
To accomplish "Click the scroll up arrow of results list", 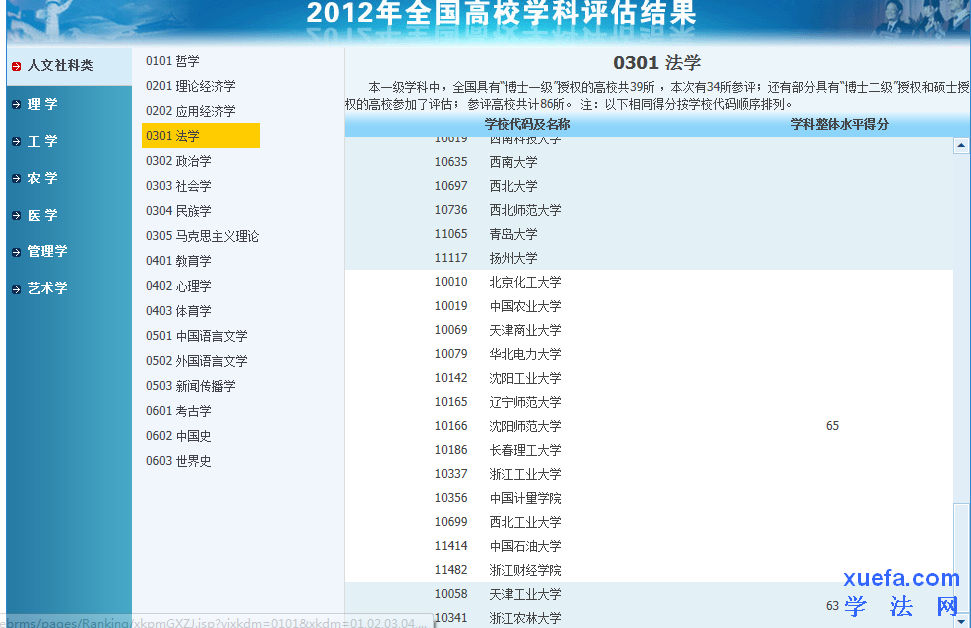I will coord(960,146).
